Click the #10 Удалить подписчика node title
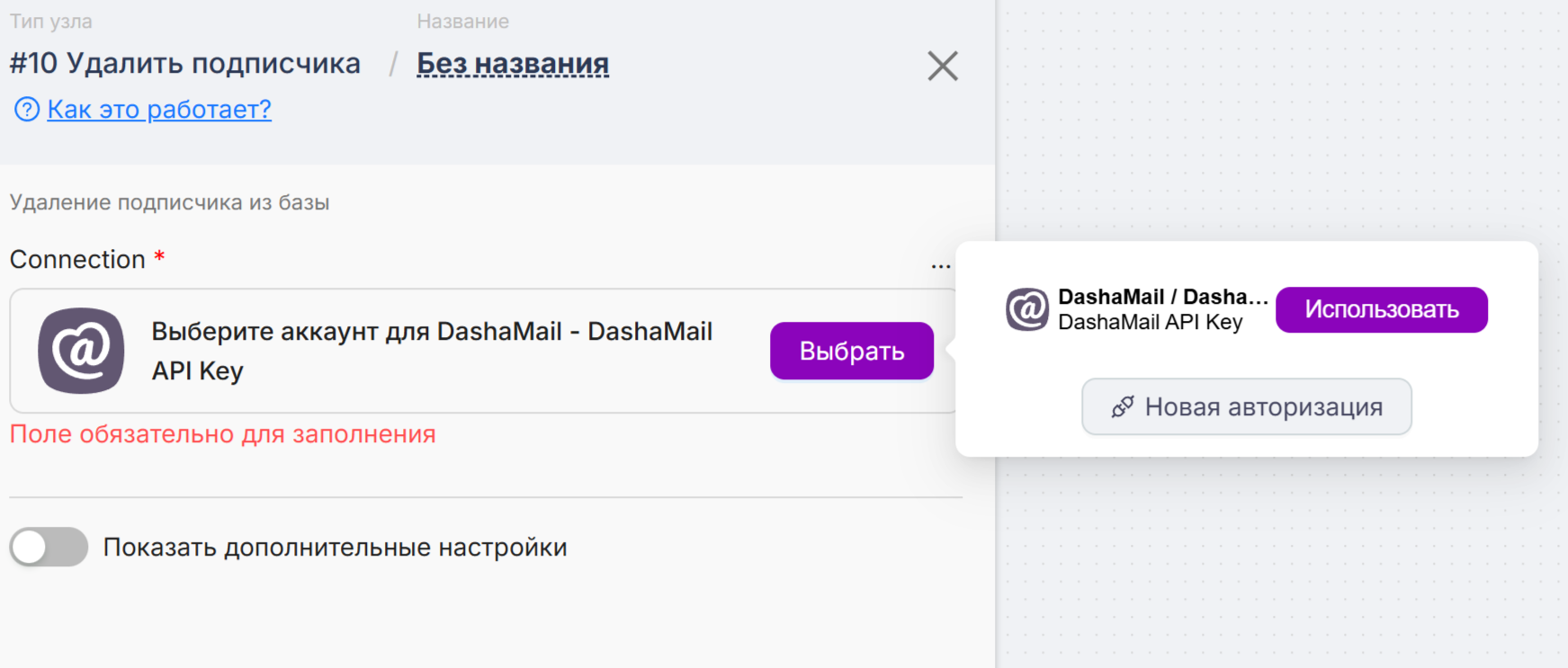Image resolution: width=1568 pixels, height=668 pixels. tap(184, 64)
